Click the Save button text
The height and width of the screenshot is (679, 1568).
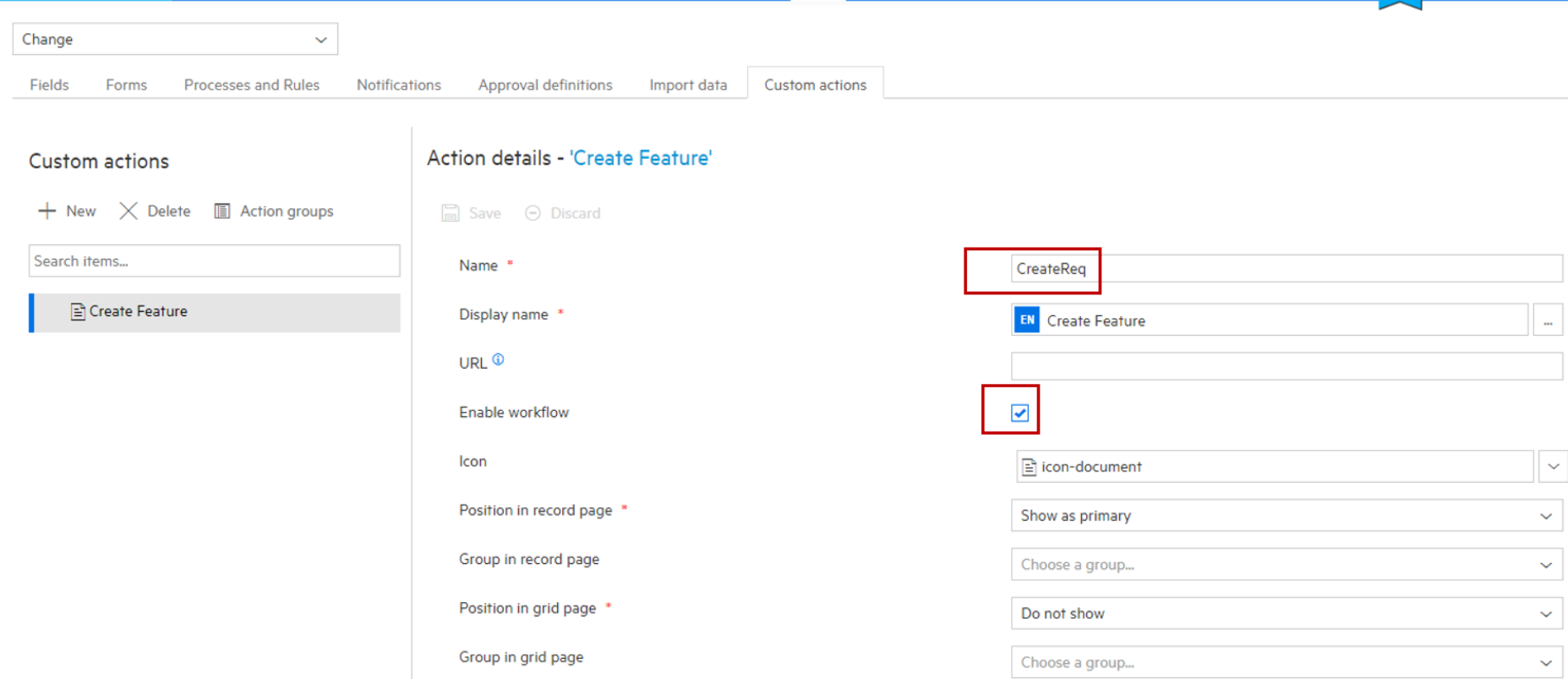pyautogui.click(x=485, y=213)
